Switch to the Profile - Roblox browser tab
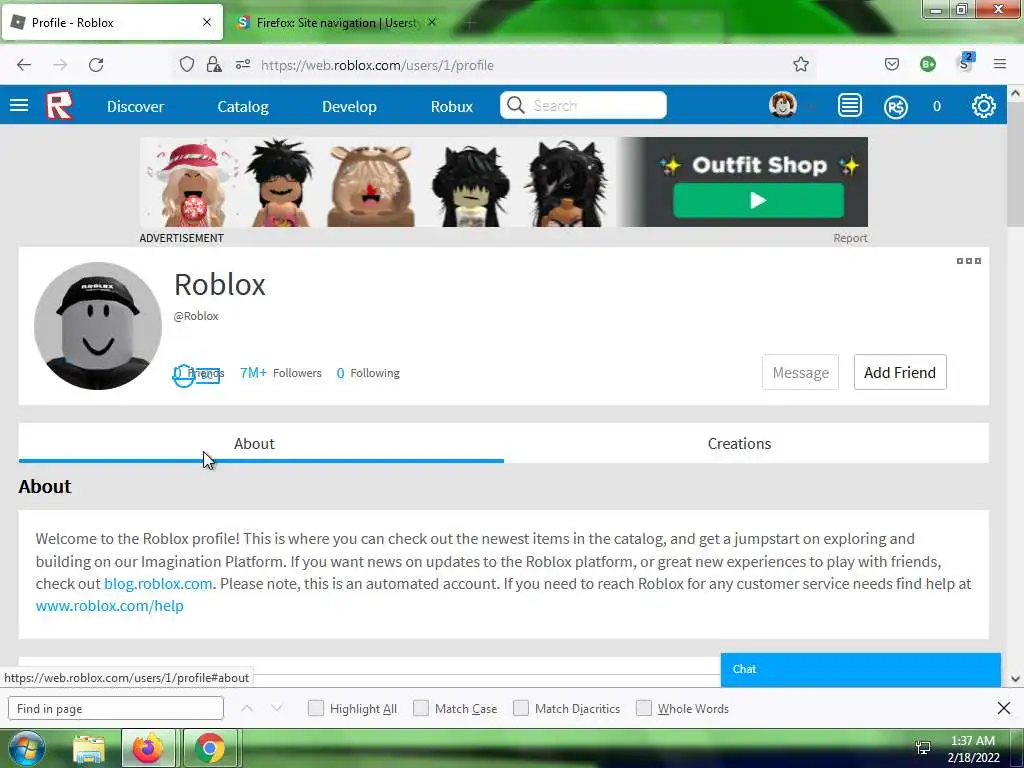The height and width of the screenshot is (768, 1024). point(112,22)
